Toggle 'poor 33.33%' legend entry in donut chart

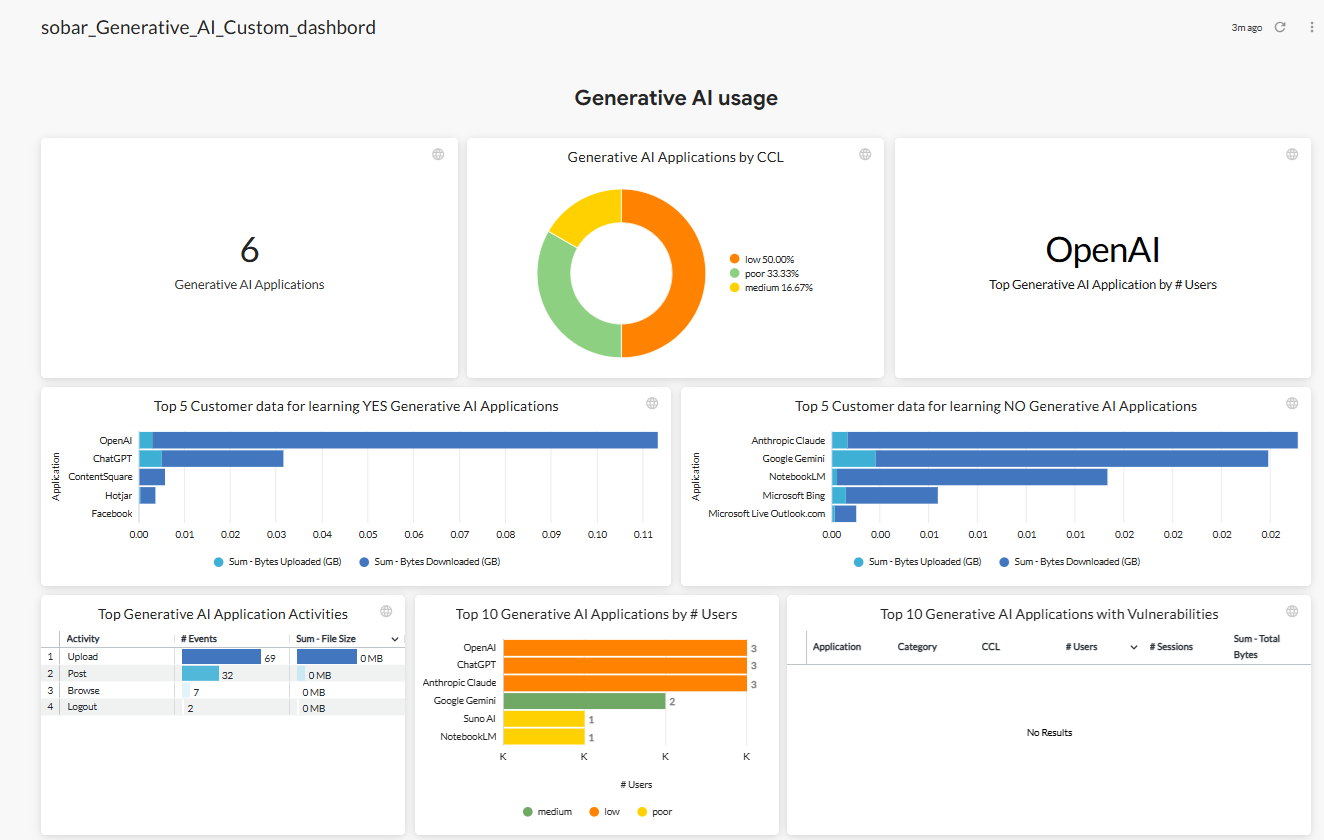click(x=764, y=273)
